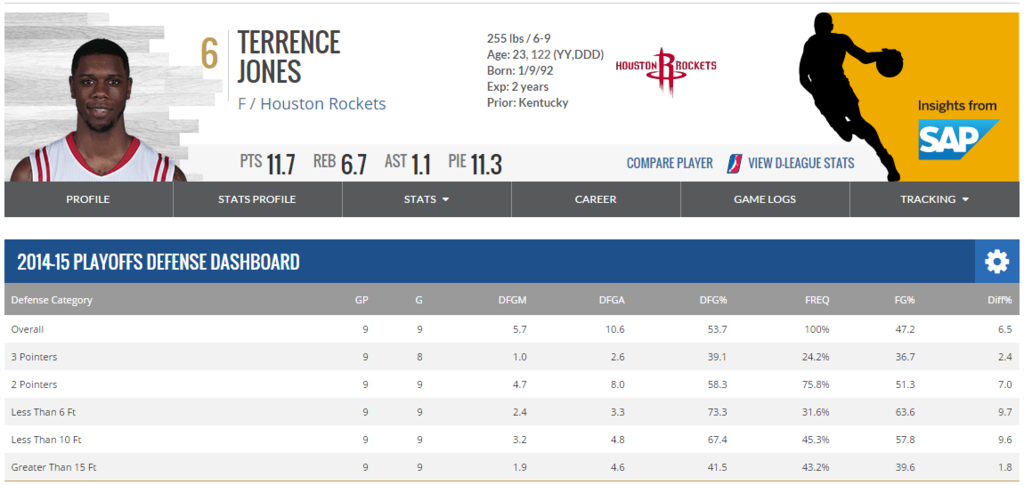This screenshot has height=485, width=1024.
Task: Go to the Game Logs tab
Action: click(765, 200)
